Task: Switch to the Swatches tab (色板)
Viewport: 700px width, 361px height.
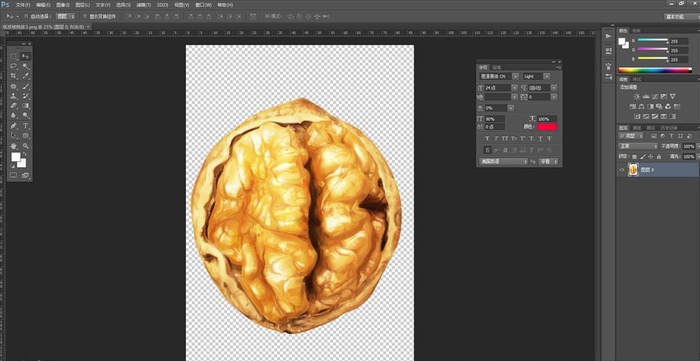Action: [x=636, y=30]
